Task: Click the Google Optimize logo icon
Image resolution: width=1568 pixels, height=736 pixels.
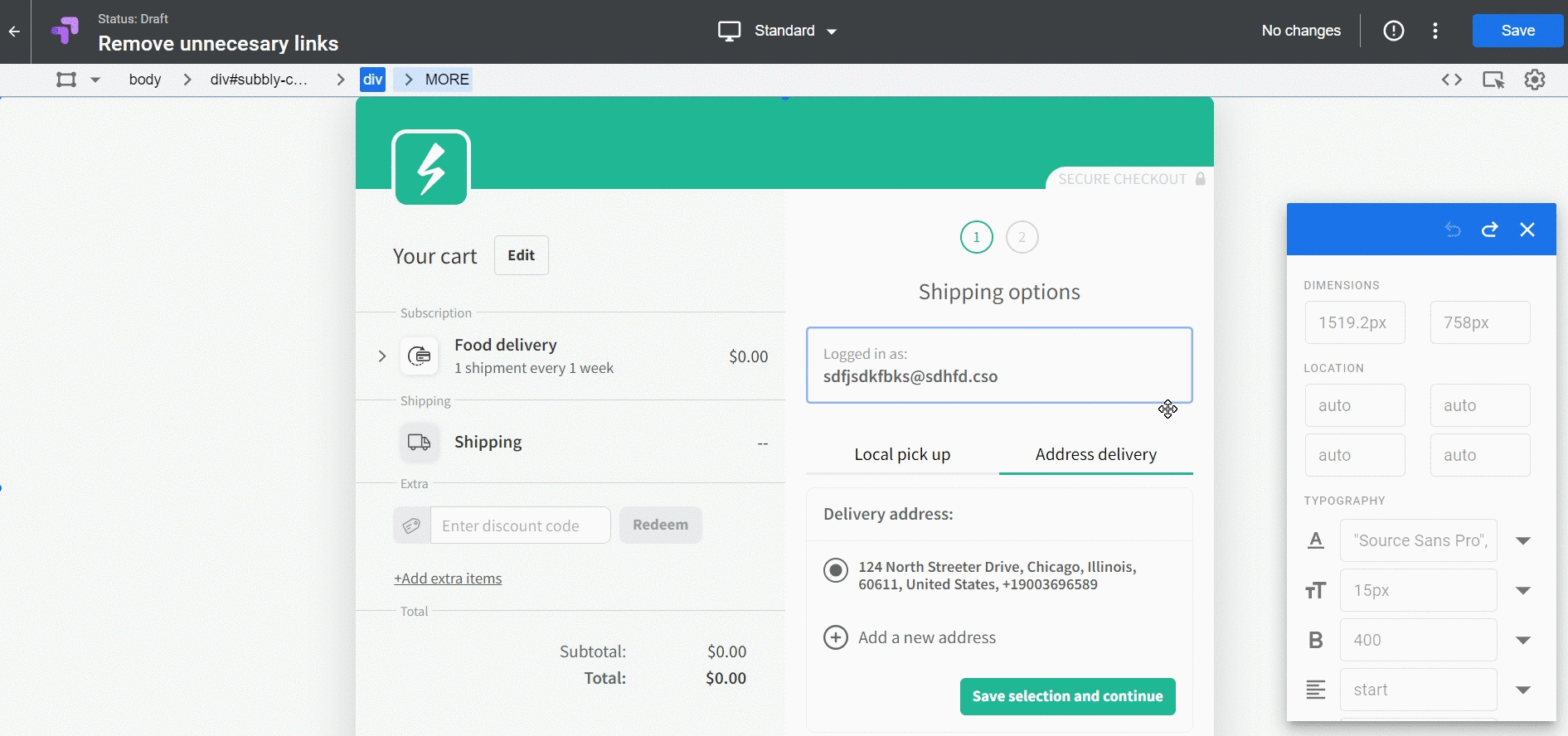Action: pyautogui.click(x=65, y=31)
